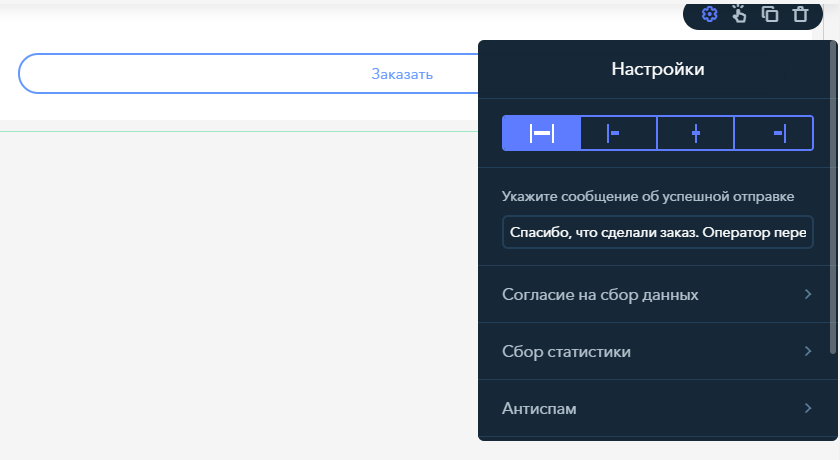Click the settings panel scrollbar
The image size is (840, 460).
(833, 198)
